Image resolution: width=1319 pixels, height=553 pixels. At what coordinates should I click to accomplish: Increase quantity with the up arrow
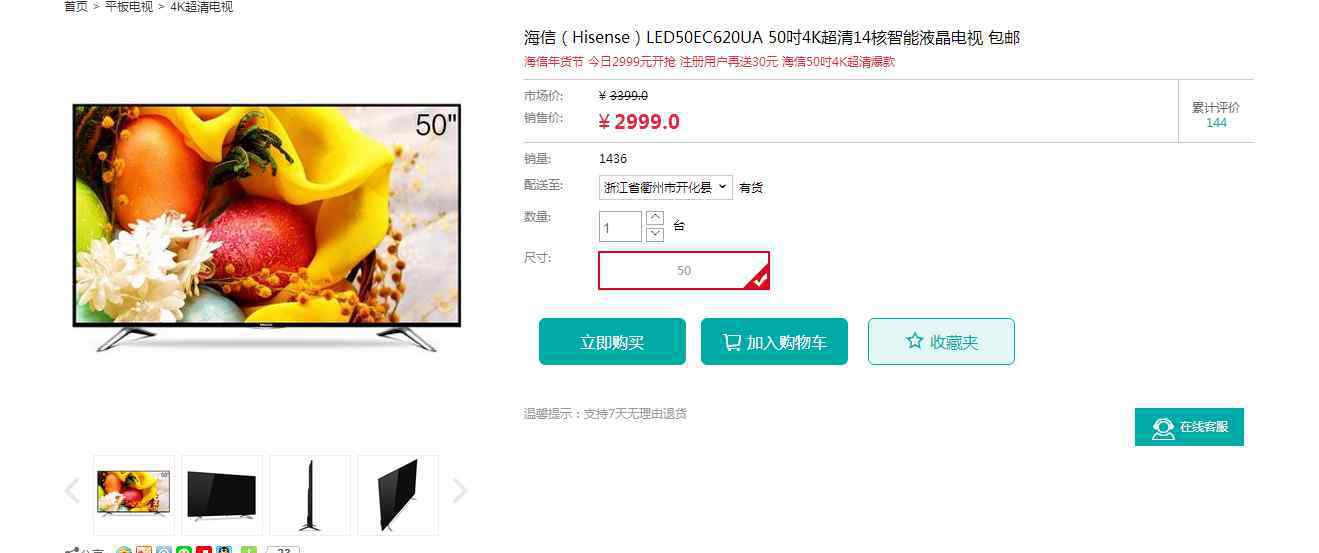tap(655, 217)
